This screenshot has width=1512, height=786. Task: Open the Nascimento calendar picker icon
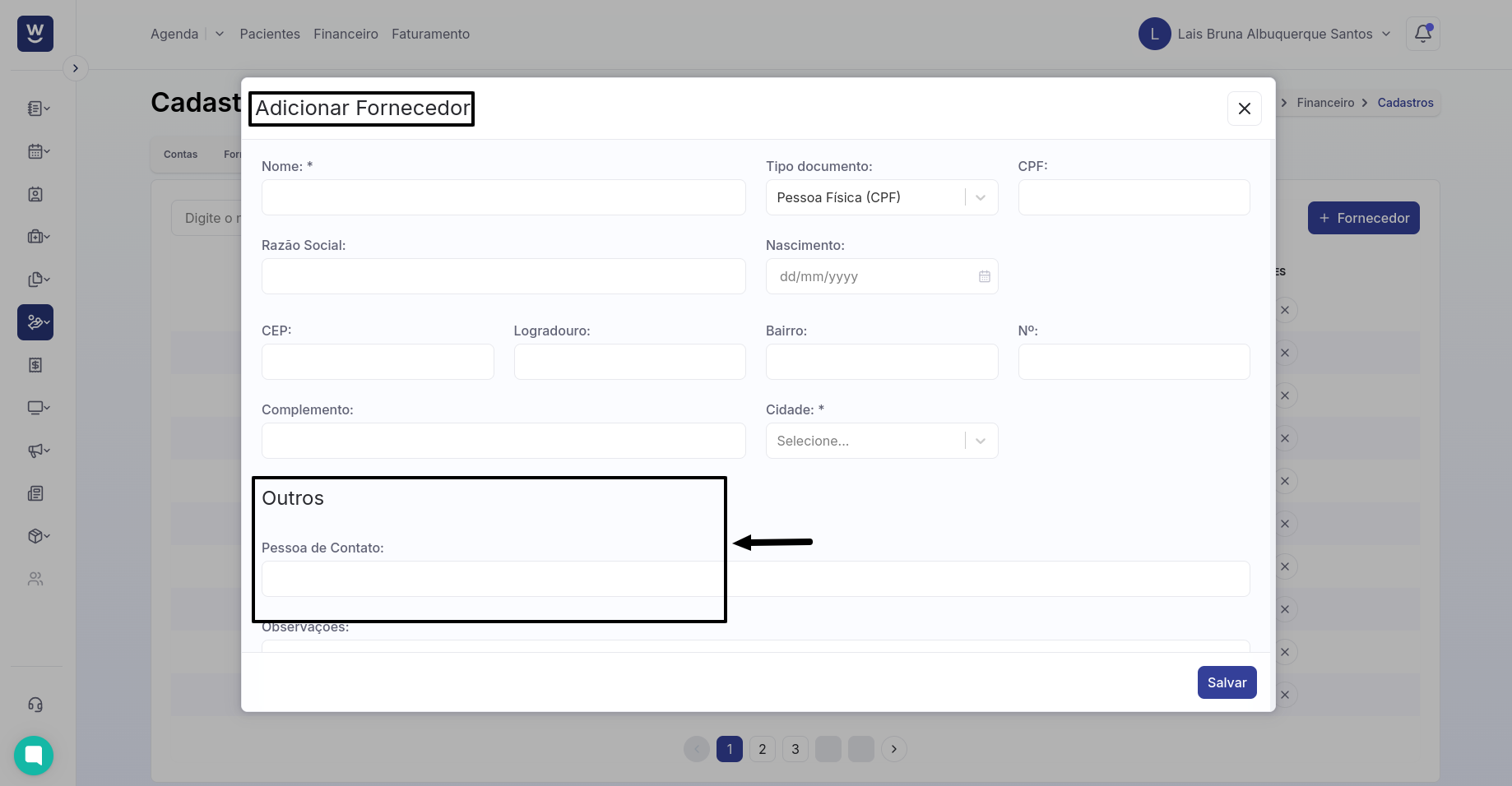pyautogui.click(x=985, y=276)
